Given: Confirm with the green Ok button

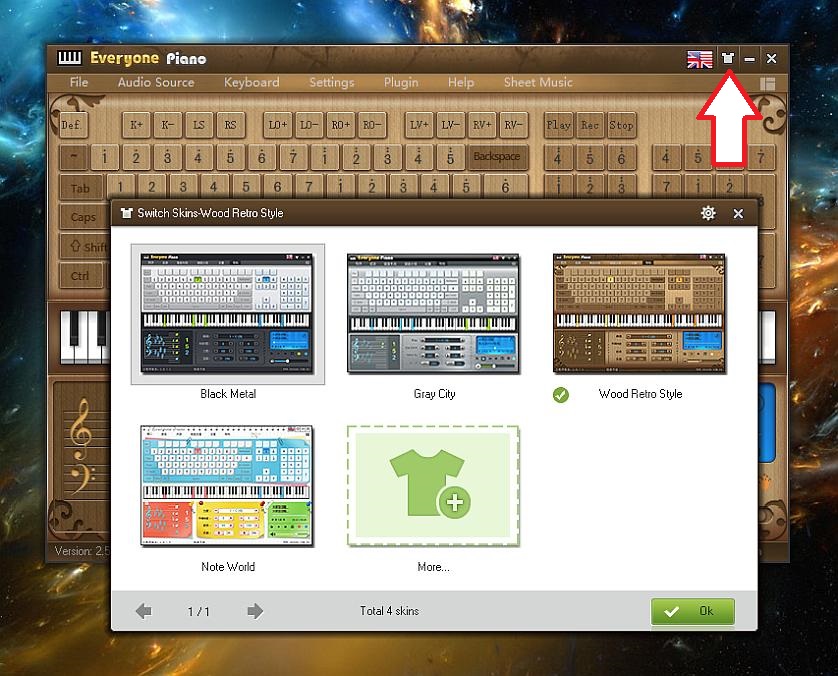Looking at the screenshot, I should click(693, 611).
